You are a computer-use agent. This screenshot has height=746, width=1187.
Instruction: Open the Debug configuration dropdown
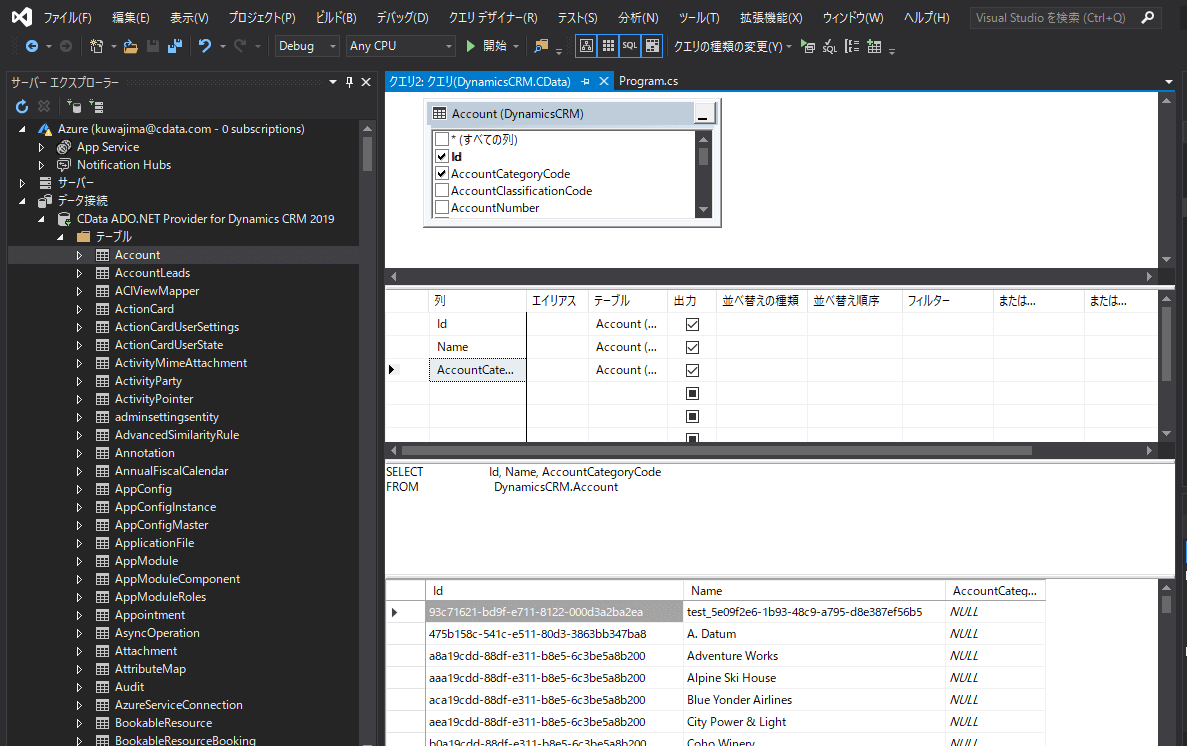(x=307, y=46)
